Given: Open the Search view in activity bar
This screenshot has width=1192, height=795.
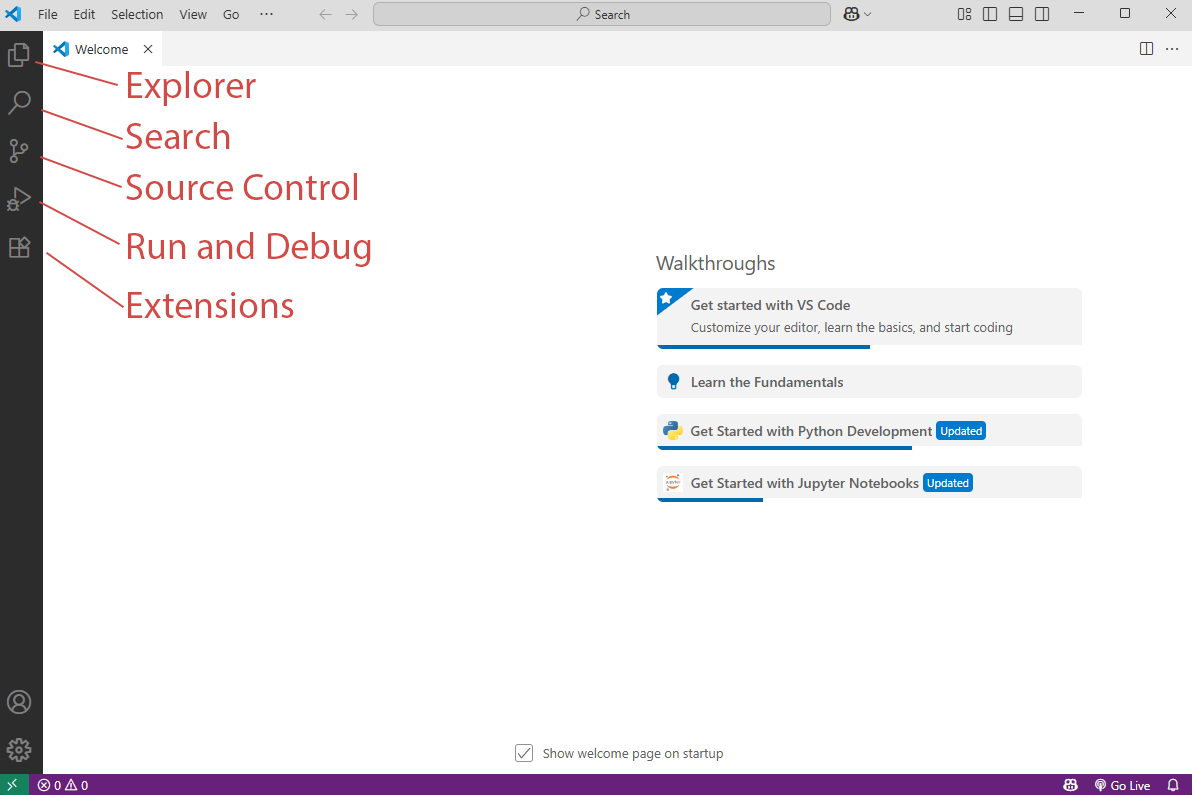Looking at the screenshot, I should [19, 103].
